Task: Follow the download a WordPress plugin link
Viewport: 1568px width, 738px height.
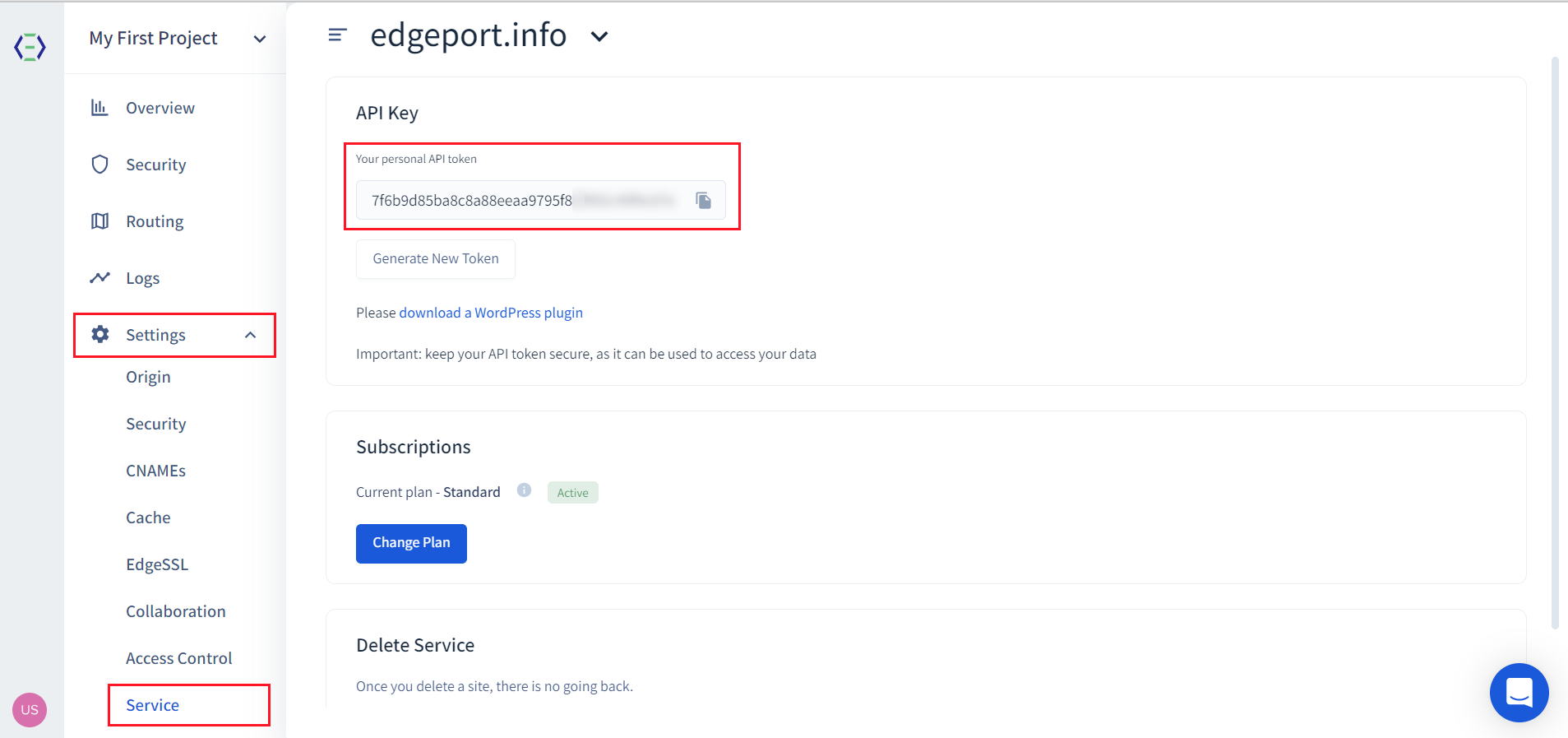Action: [490, 313]
